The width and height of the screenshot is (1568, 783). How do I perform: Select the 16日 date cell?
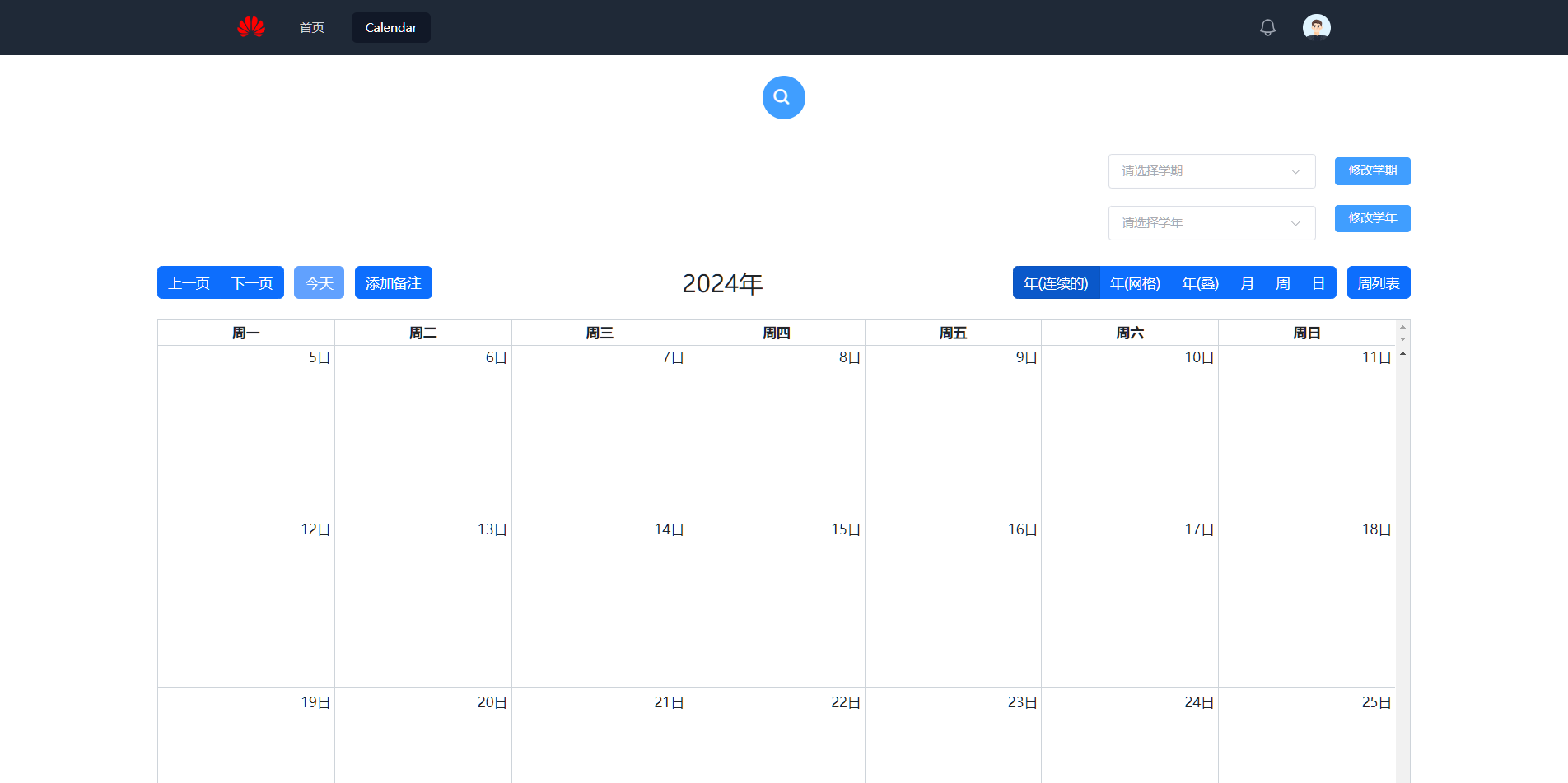click(953, 602)
